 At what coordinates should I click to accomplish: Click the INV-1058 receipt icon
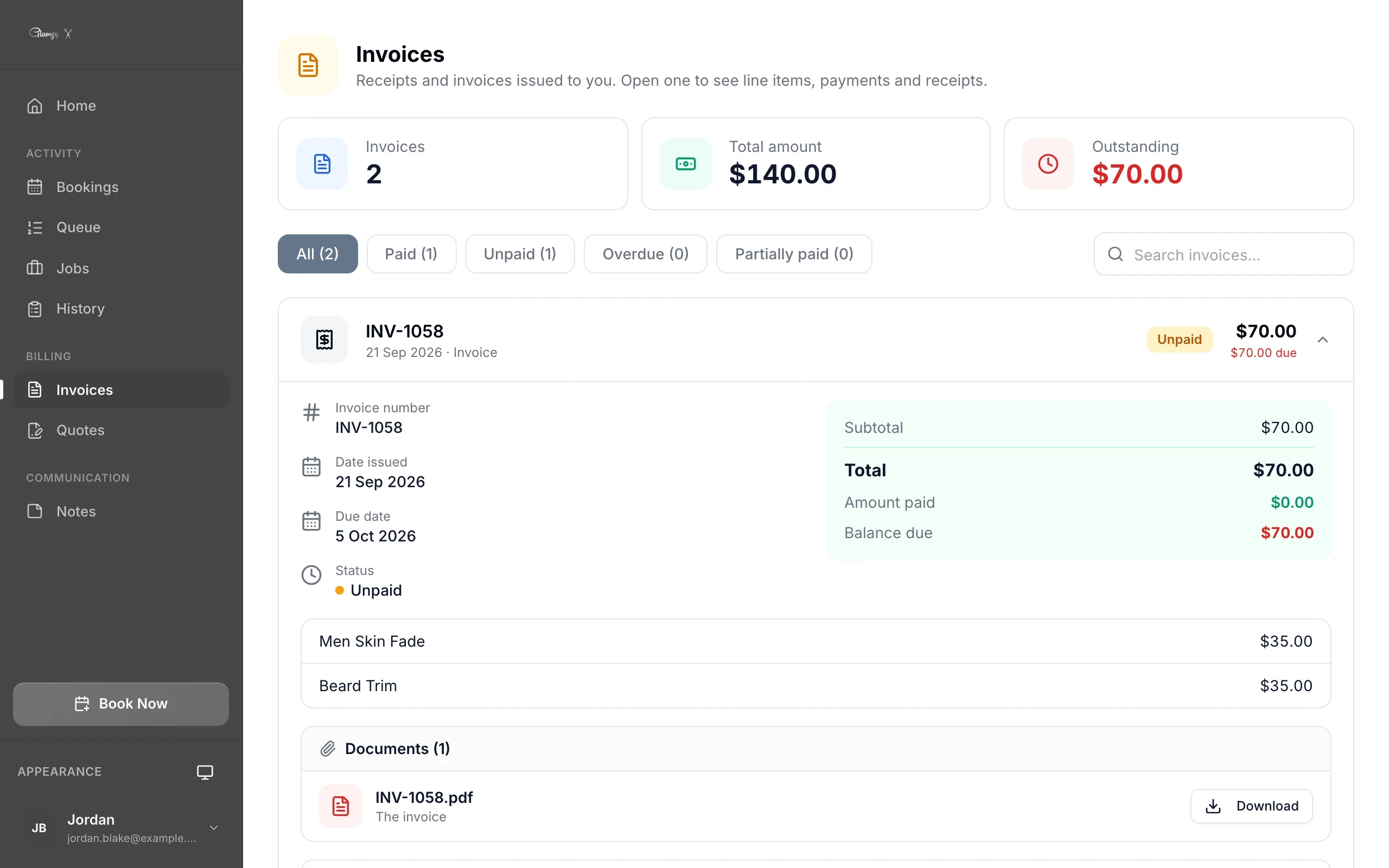324,340
